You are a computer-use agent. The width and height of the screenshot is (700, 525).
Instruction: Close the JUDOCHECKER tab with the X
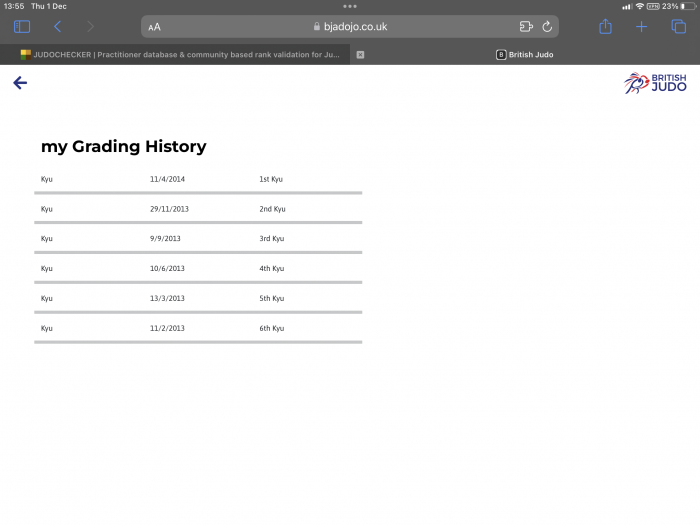point(360,54)
